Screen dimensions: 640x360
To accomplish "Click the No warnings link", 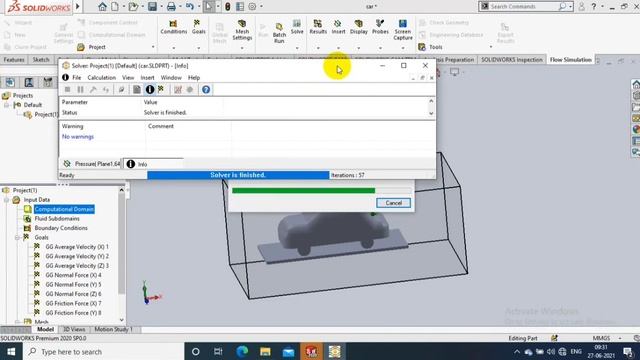I will pyautogui.click(x=78, y=137).
